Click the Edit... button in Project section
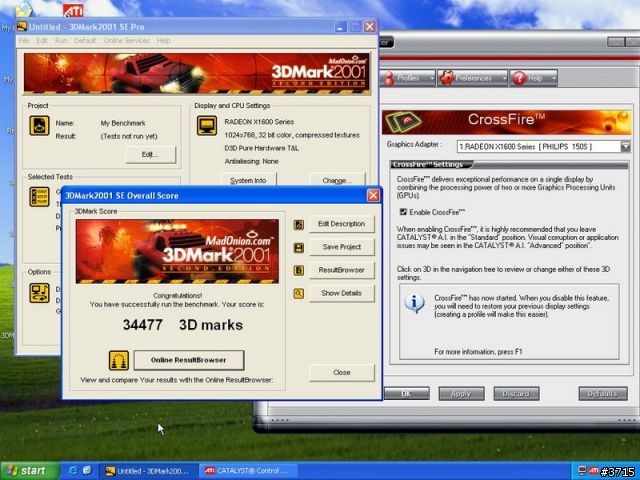The width and height of the screenshot is (640, 480). pos(151,155)
